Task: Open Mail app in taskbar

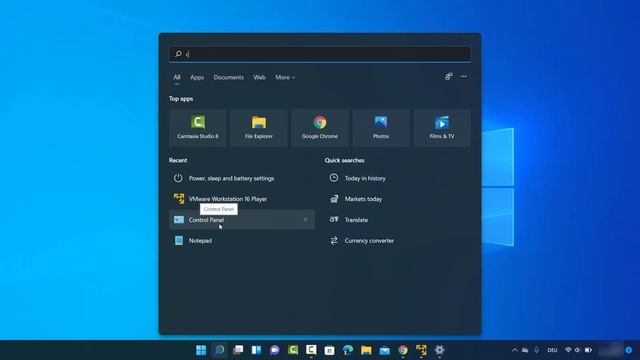Action: [x=384, y=350]
